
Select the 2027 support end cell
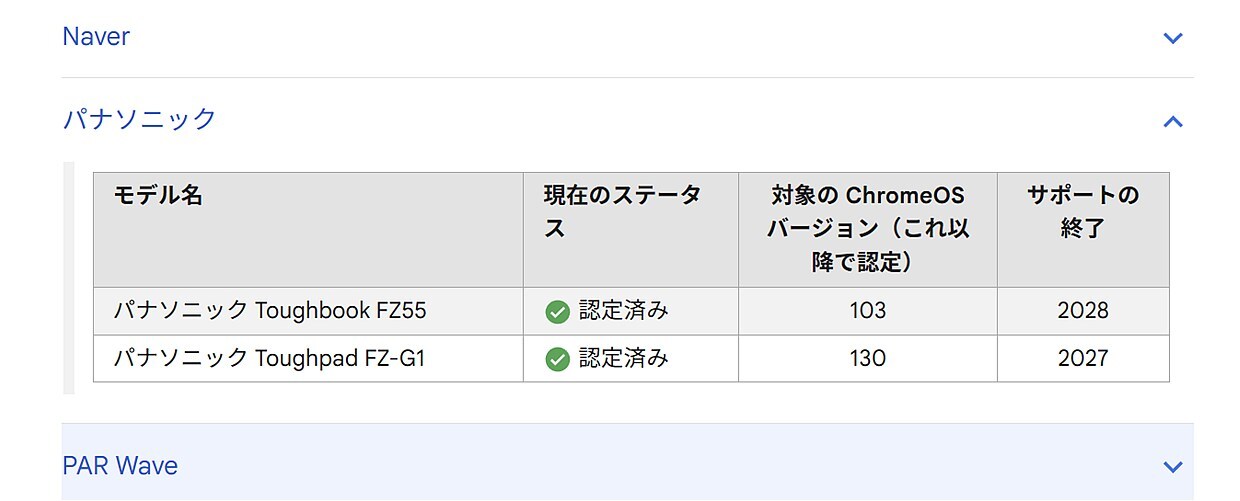[x=1083, y=358]
